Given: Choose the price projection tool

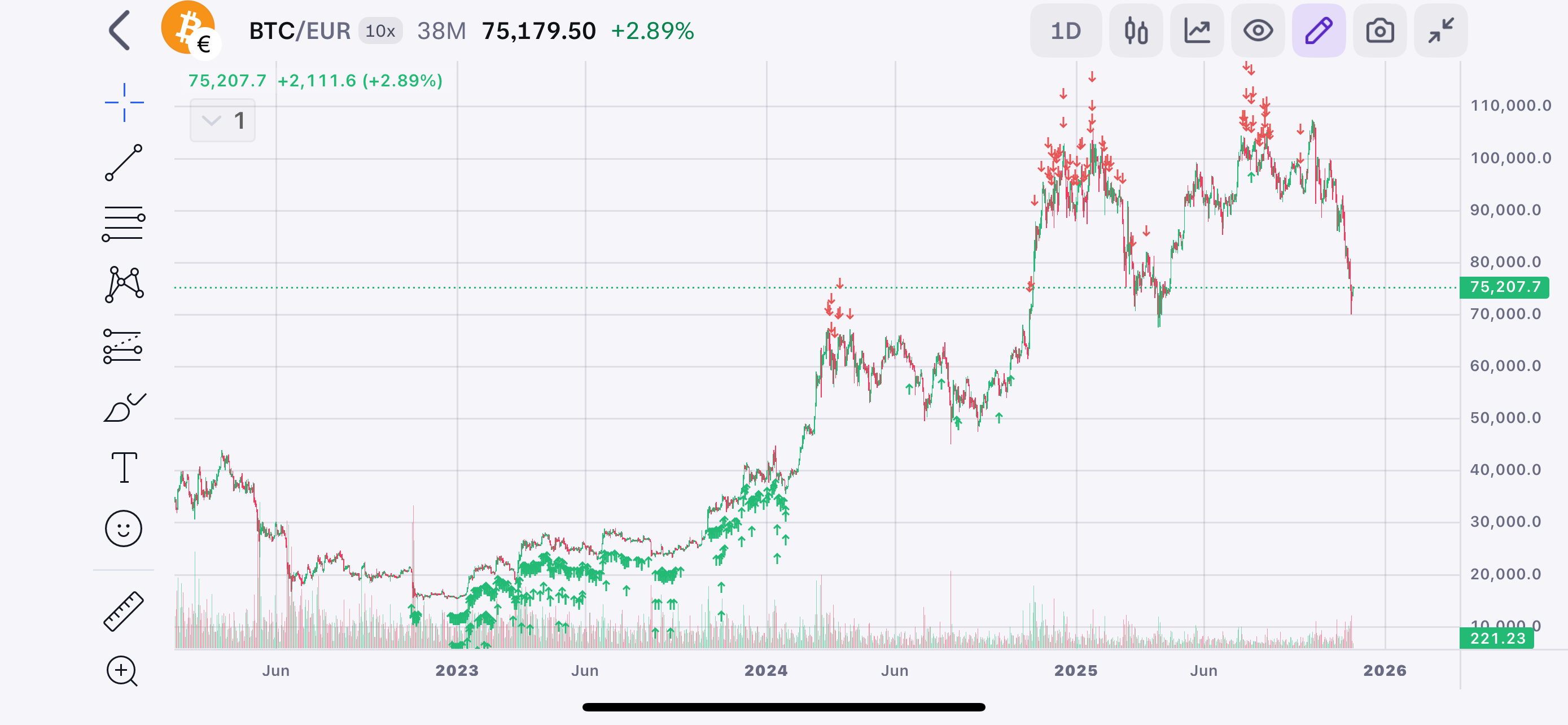Looking at the screenshot, I should click(123, 346).
